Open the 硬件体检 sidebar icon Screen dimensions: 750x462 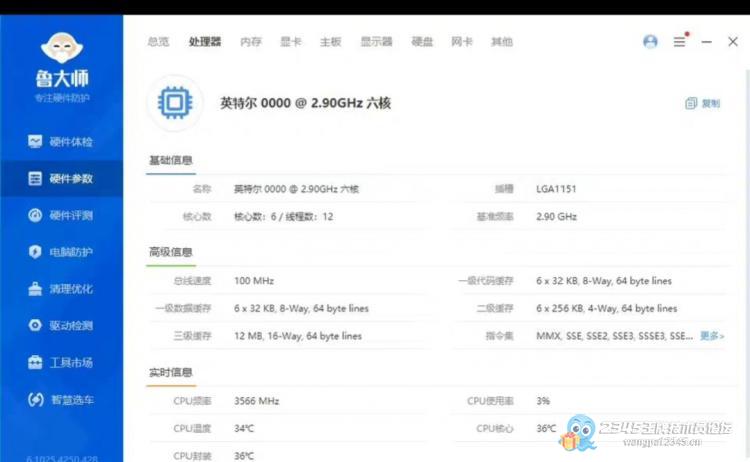35,142
